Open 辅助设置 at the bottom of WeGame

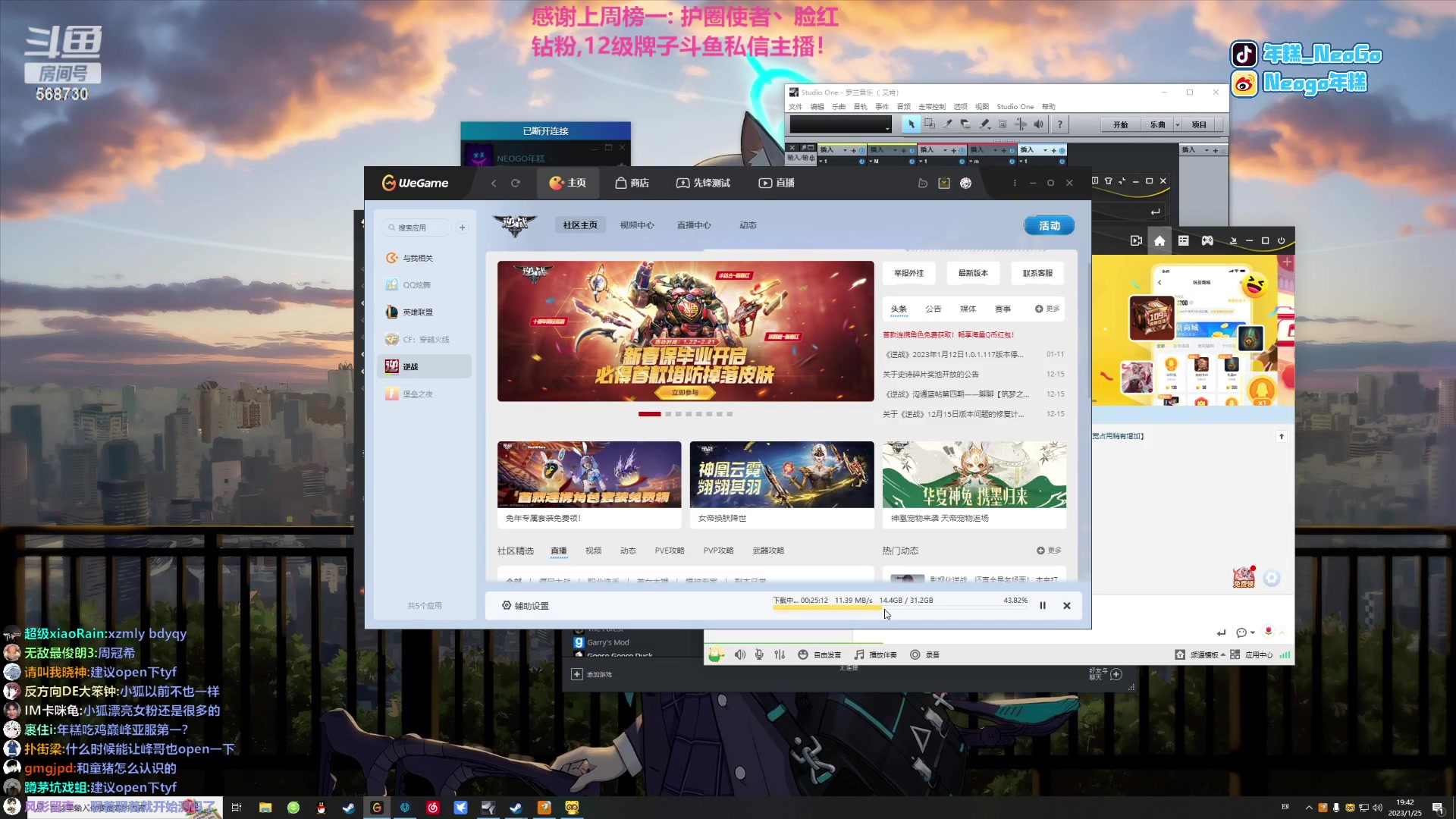[525, 606]
